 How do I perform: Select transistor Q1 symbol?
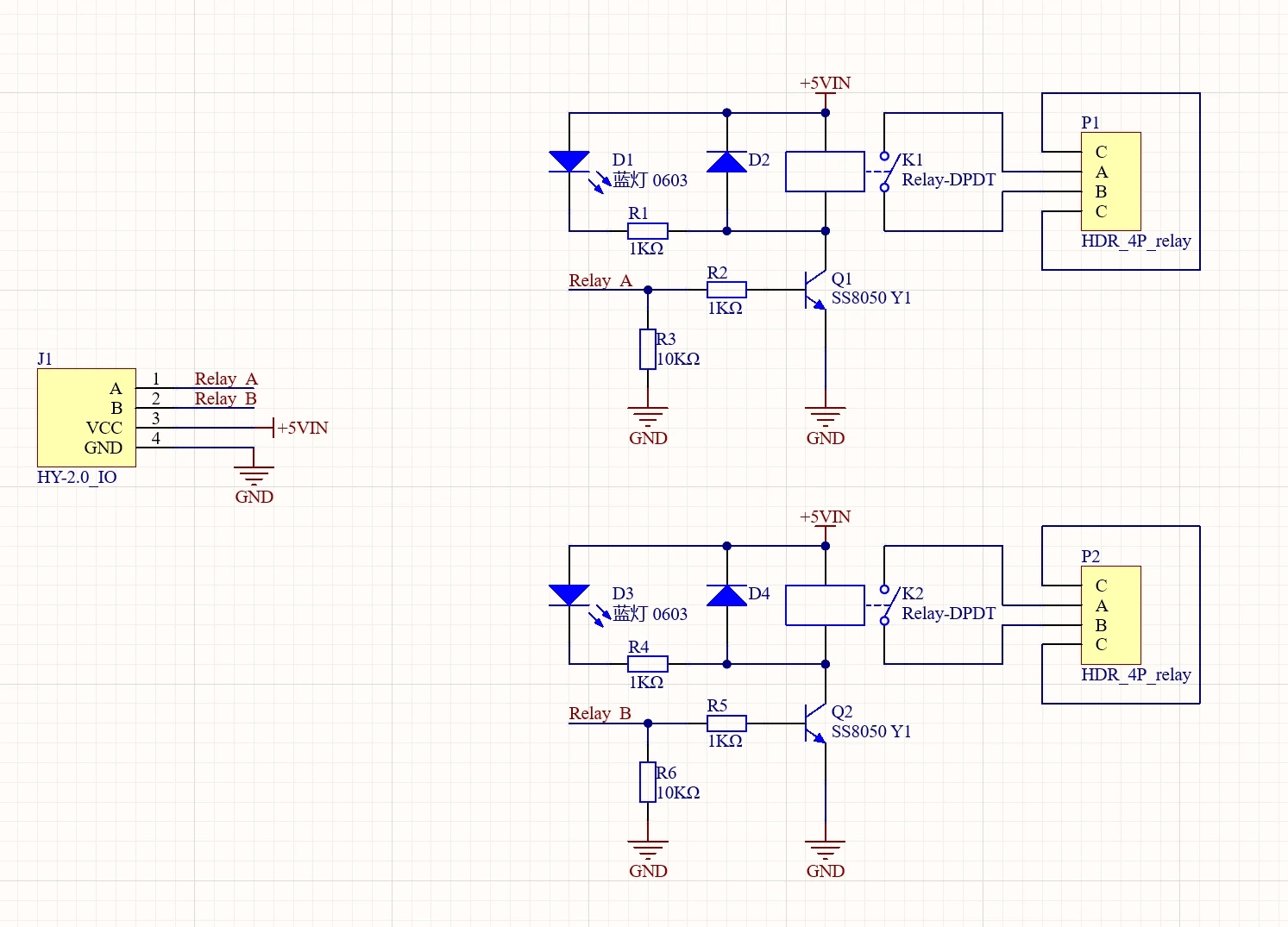814,290
